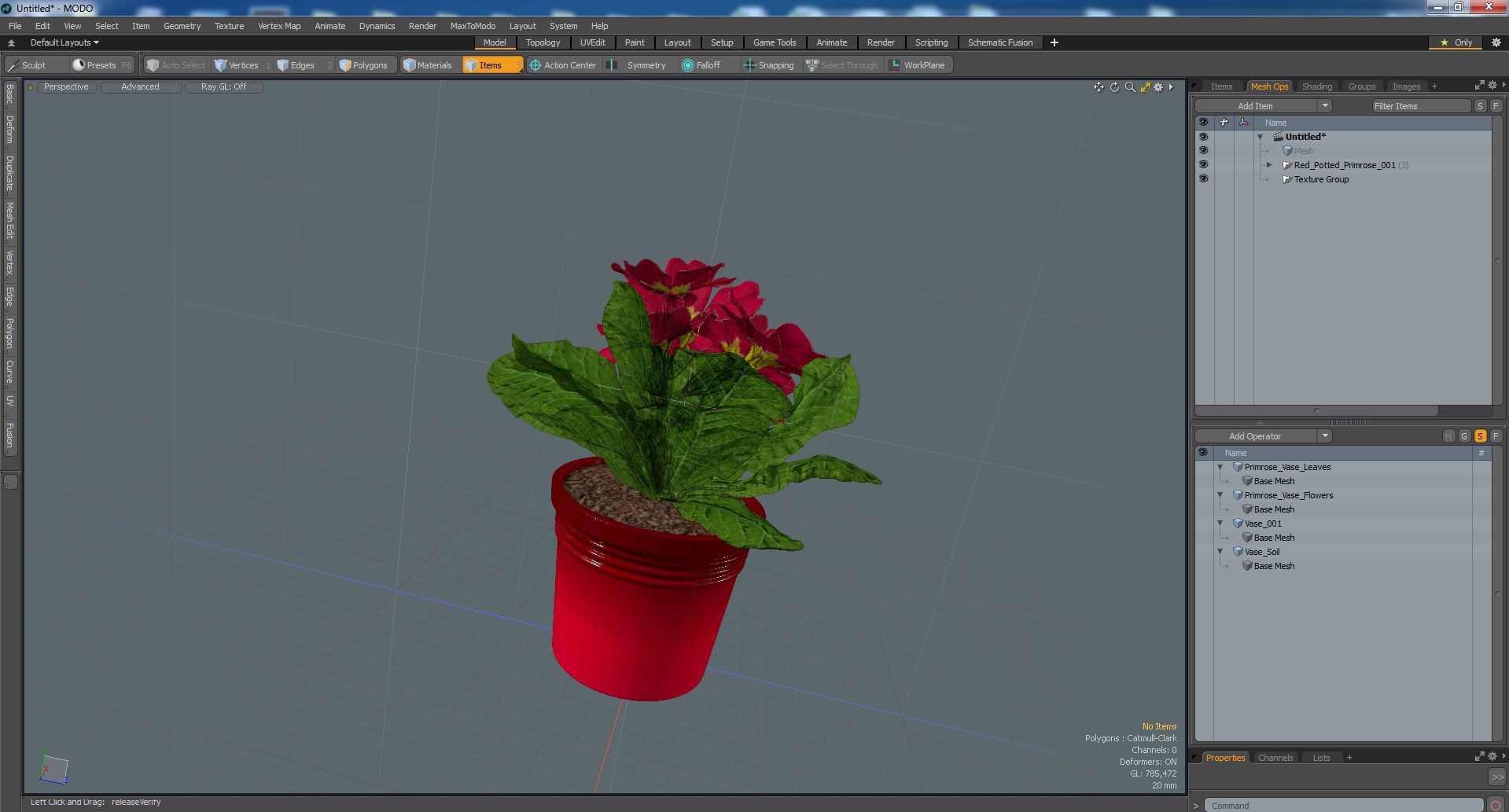Click the F button beside Filter Items
This screenshot has width=1509, height=812.
pyautogui.click(x=1496, y=106)
